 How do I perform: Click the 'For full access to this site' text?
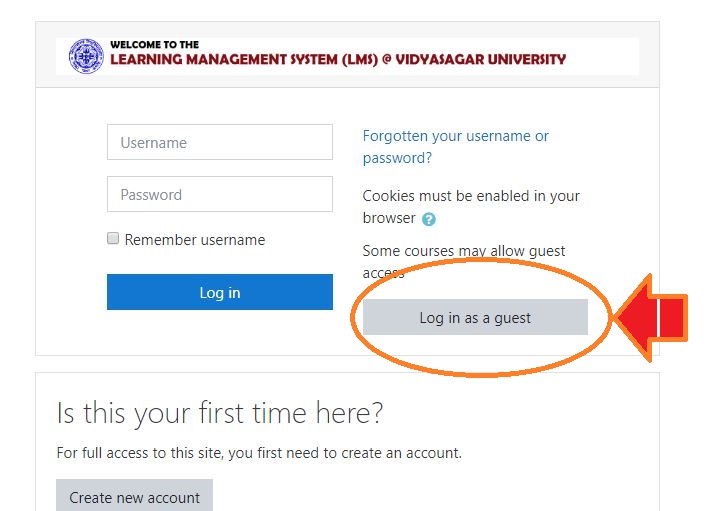click(259, 453)
